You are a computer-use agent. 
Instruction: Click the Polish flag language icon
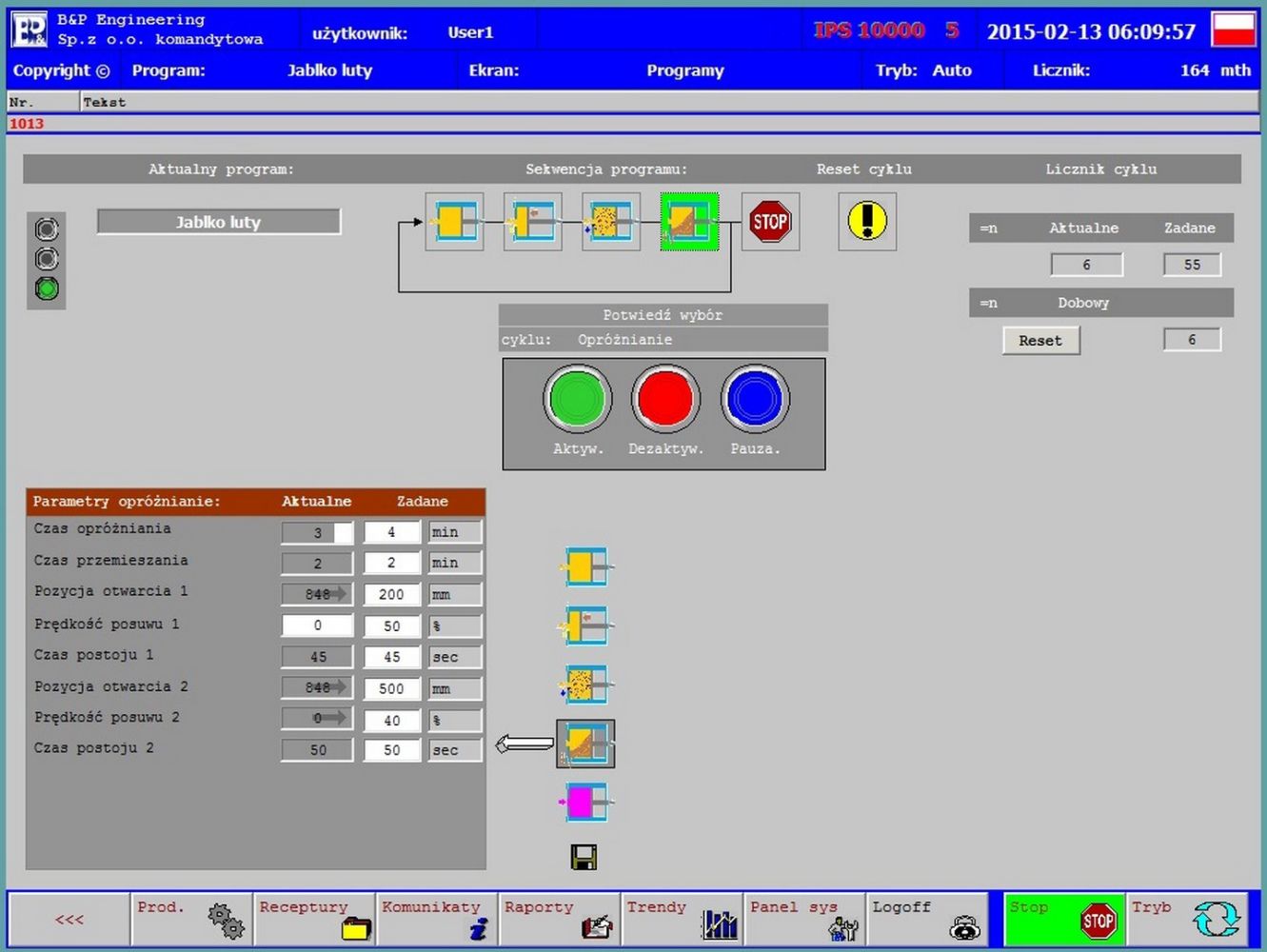(x=1233, y=30)
